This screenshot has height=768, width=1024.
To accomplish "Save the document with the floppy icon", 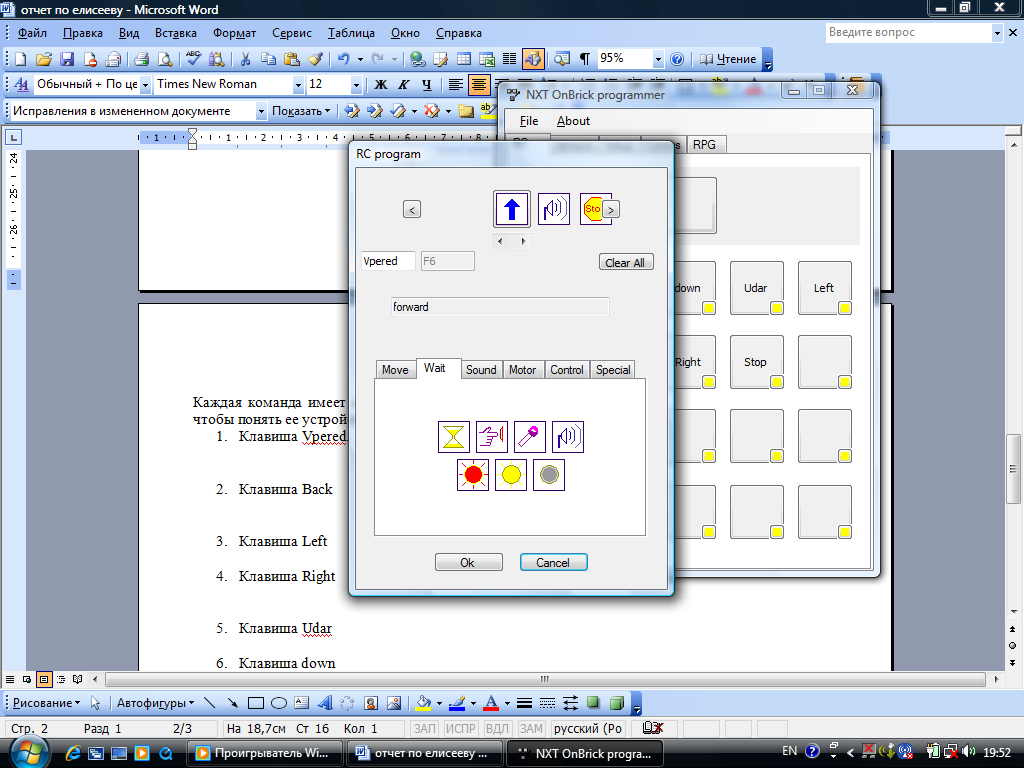I will coord(67,59).
